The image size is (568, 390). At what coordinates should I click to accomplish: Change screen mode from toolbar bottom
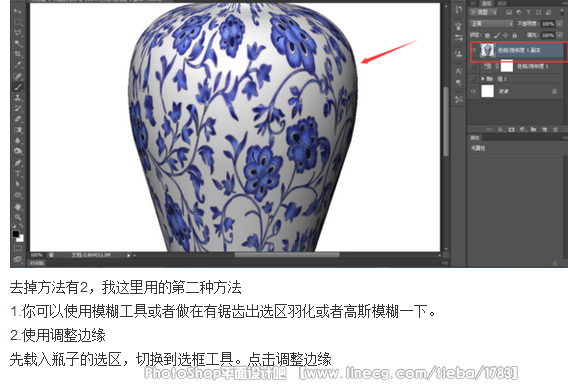18,259
